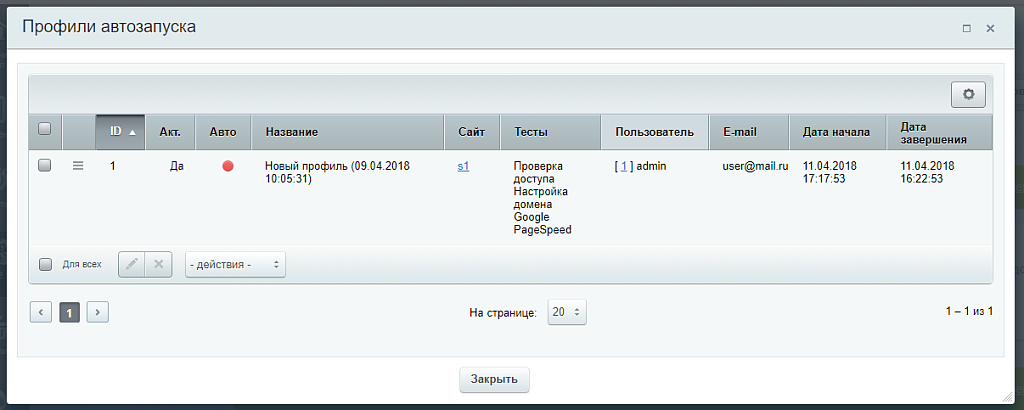Go to previous page arrow

(x=41, y=312)
